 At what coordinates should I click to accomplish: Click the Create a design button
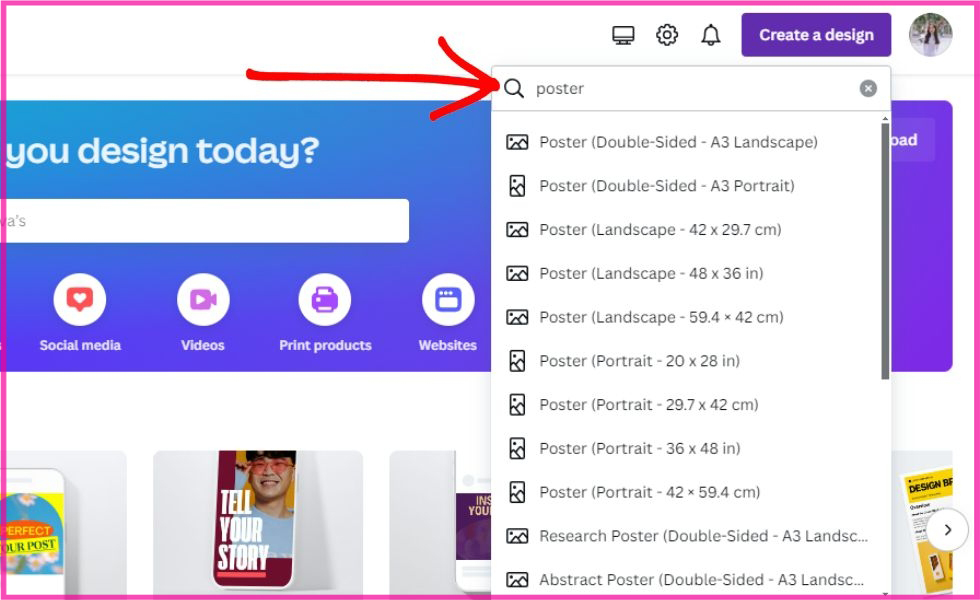[816, 35]
